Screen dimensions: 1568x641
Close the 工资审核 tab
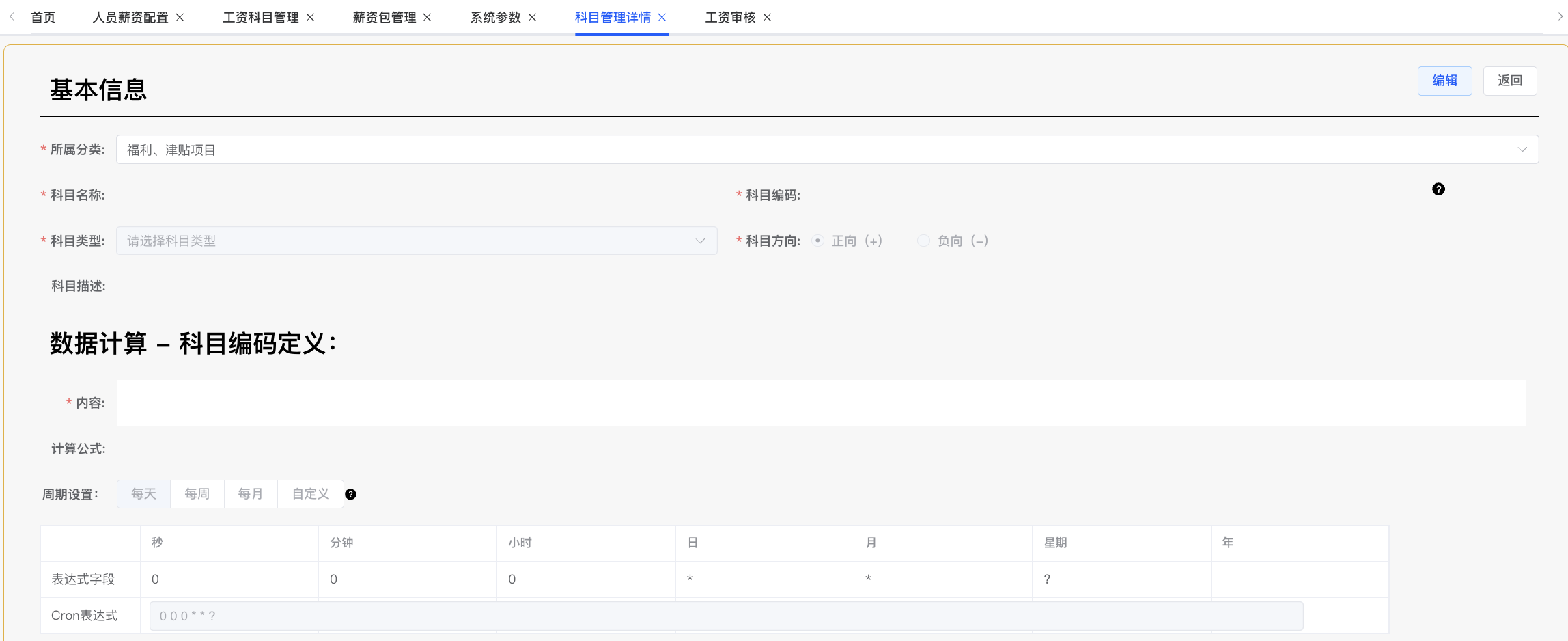[x=767, y=17]
